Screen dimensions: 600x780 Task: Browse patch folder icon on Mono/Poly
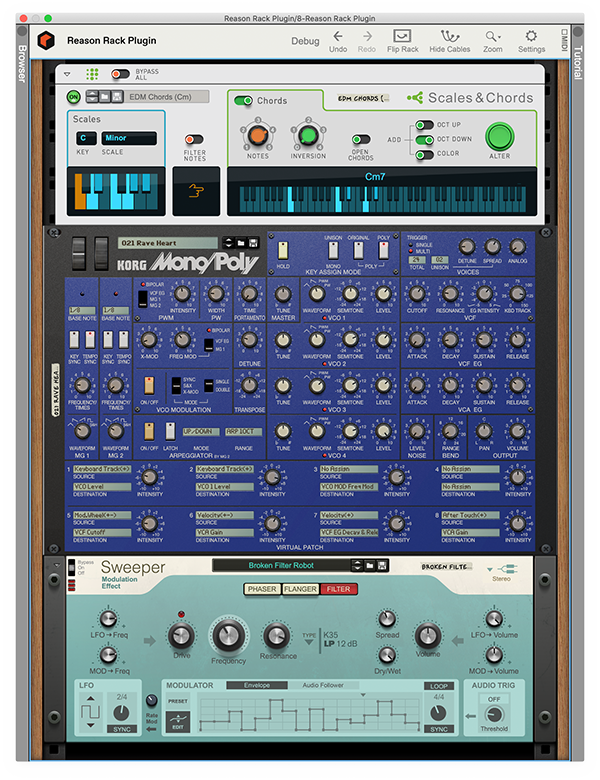[241, 243]
